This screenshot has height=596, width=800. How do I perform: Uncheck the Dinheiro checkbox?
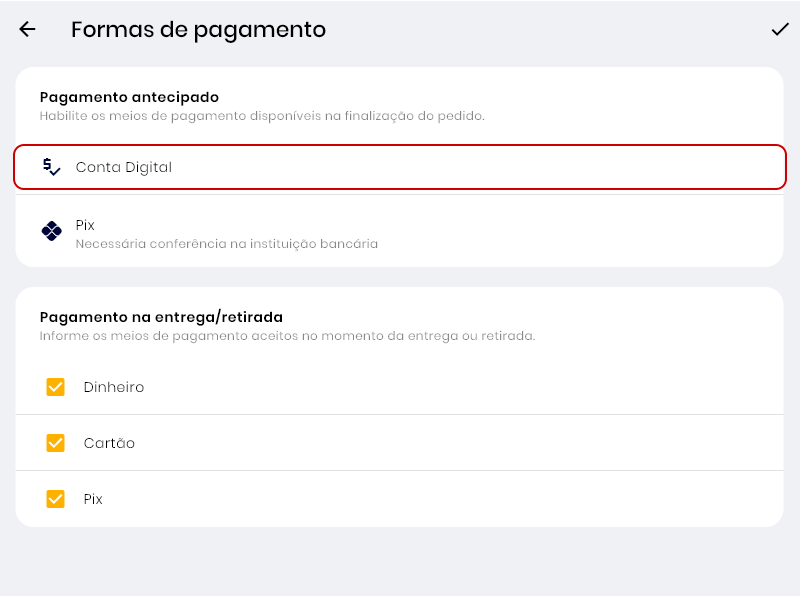pyautogui.click(x=56, y=387)
